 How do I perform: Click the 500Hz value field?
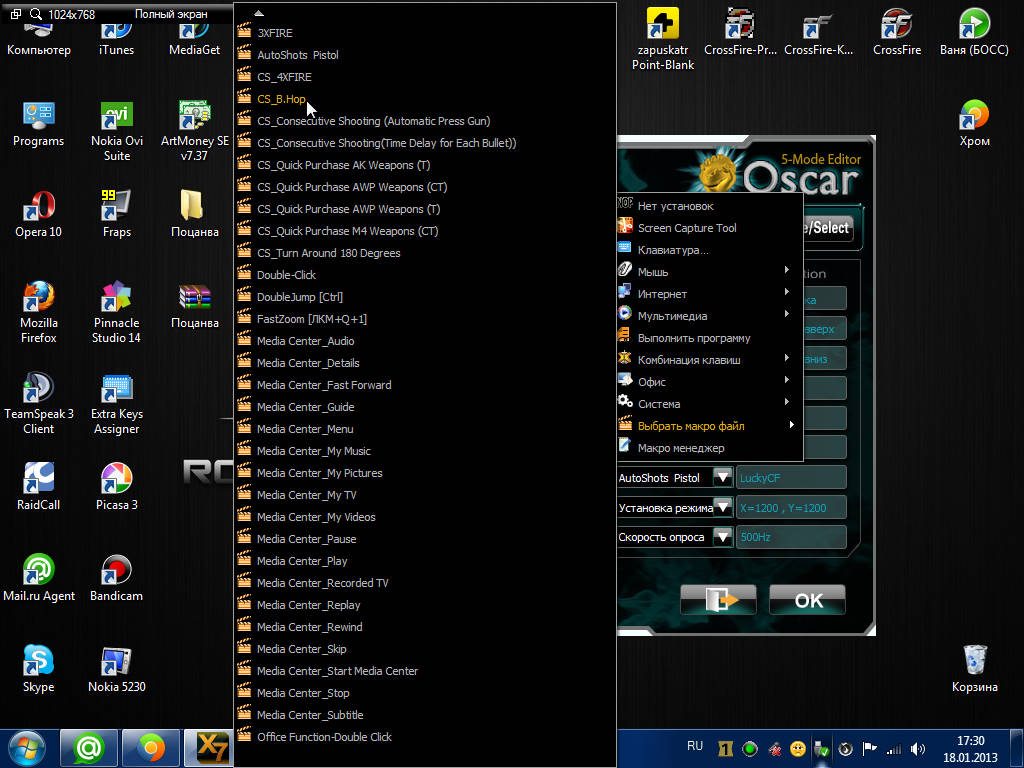791,537
